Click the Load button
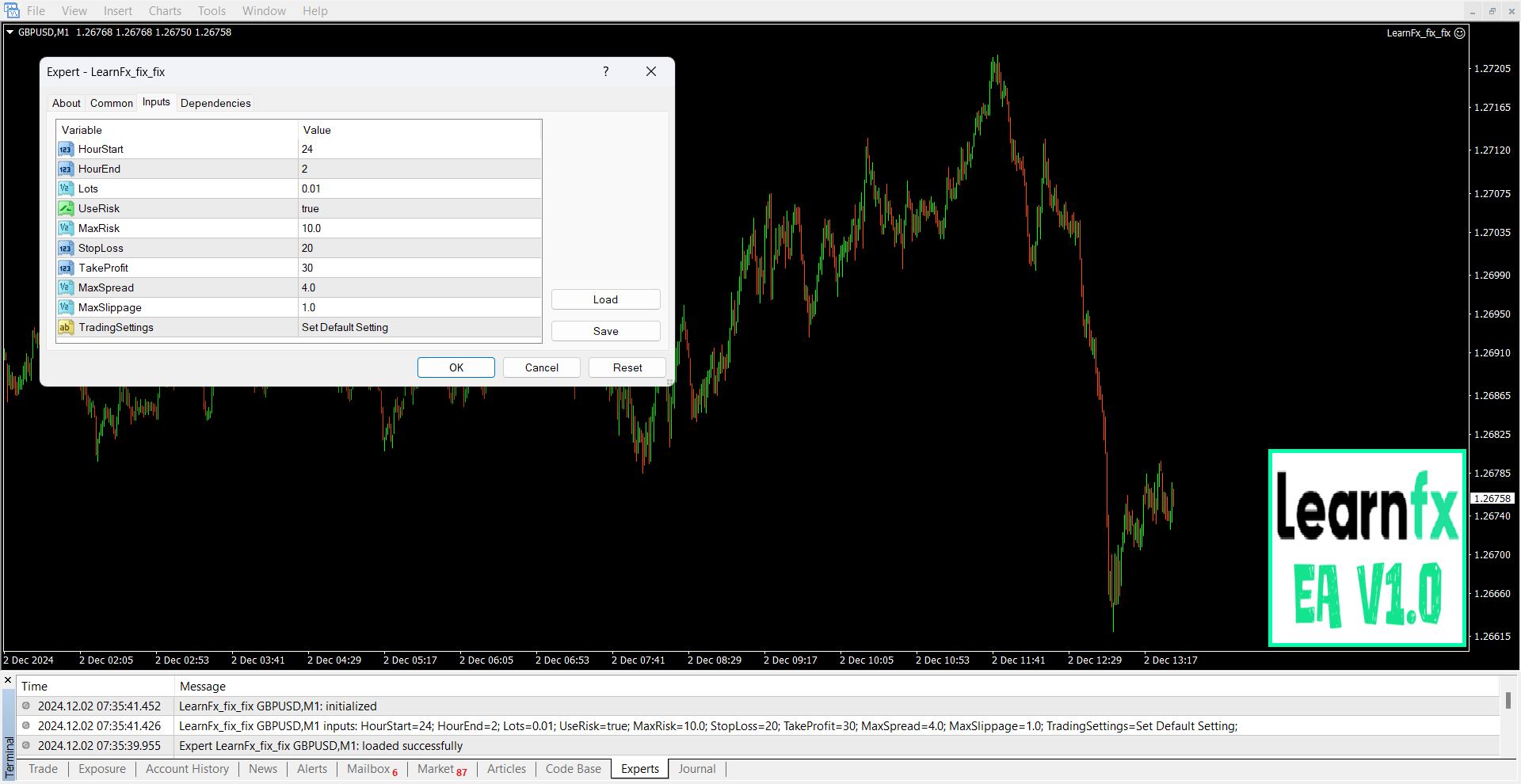 605,300
